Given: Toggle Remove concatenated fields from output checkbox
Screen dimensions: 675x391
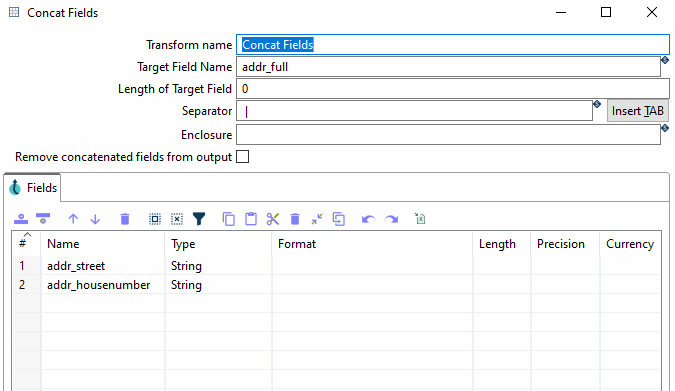Looking at the screenshot, I should click(243, 157).
